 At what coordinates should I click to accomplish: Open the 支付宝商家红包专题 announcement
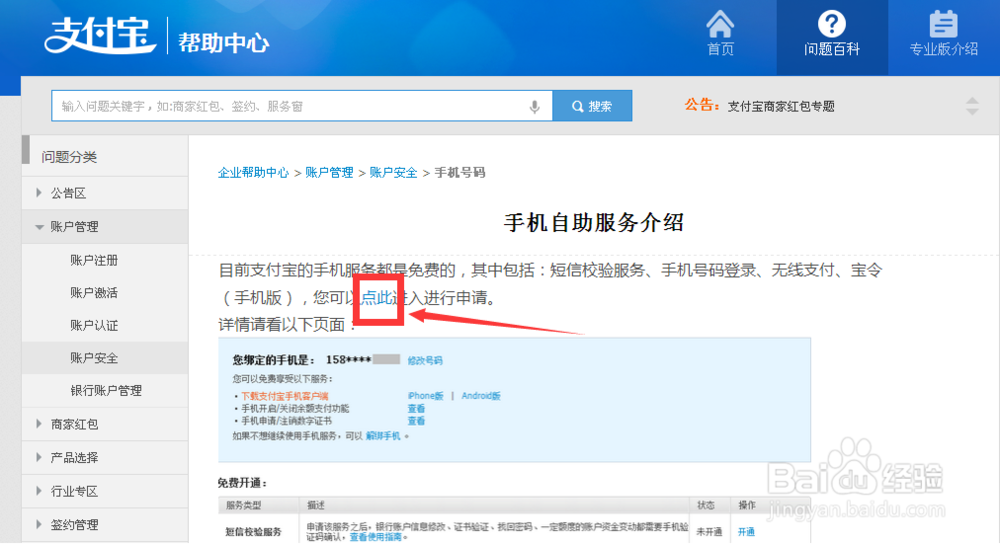point(781,107)
